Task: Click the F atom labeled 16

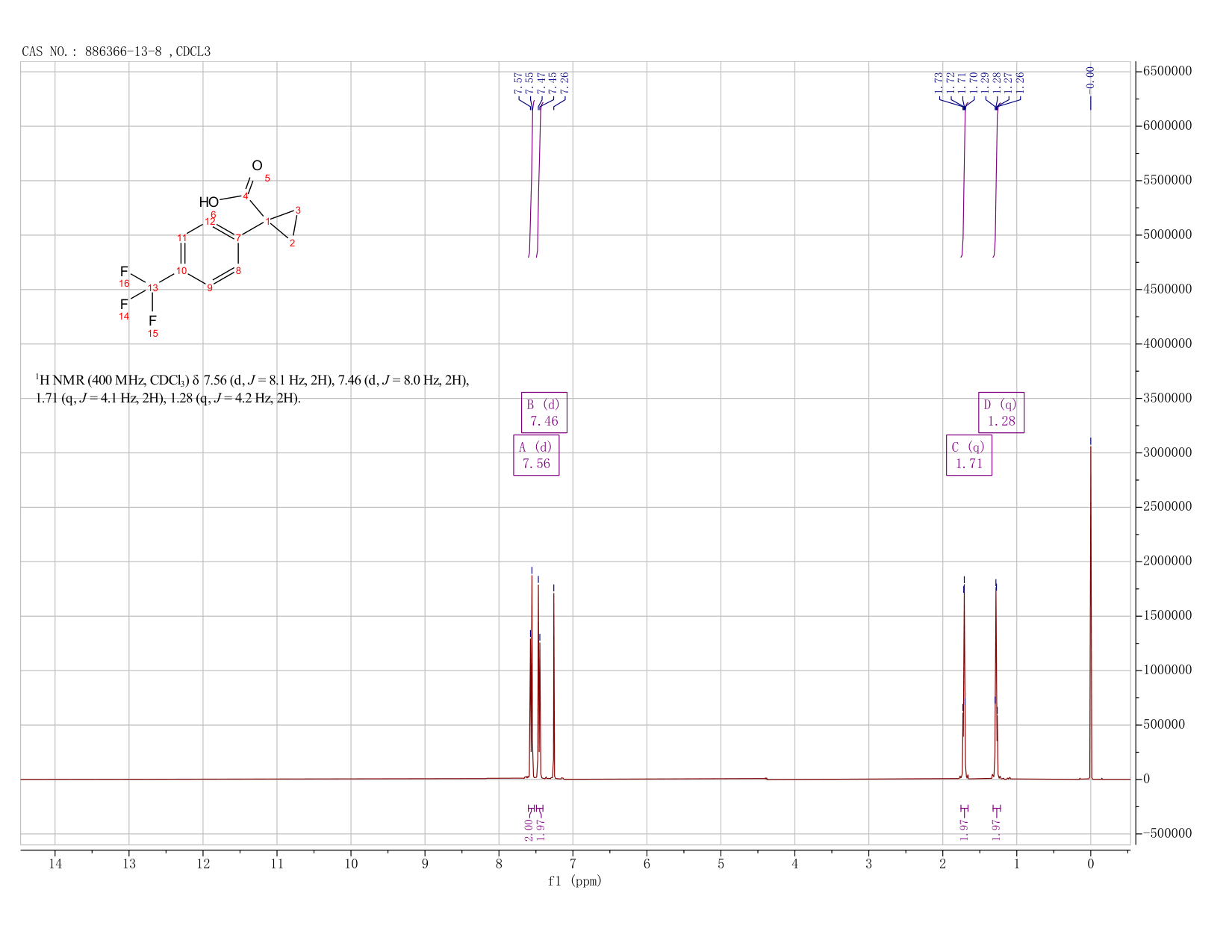Action: coord(124,272)
